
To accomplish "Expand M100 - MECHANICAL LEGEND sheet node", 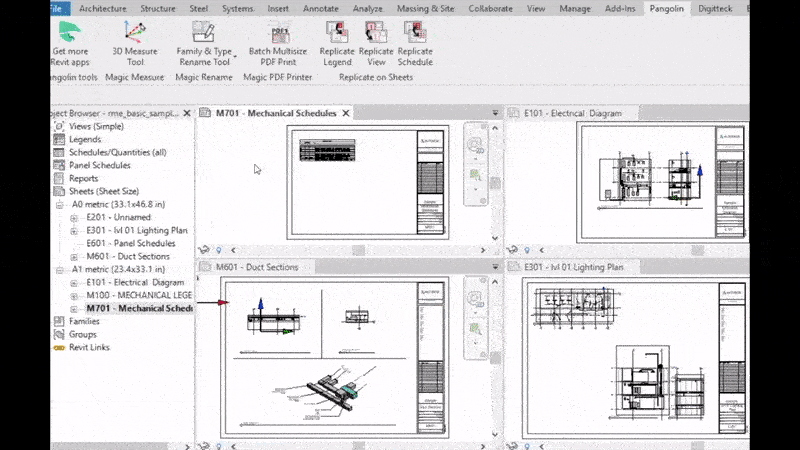I will point(74,295).
